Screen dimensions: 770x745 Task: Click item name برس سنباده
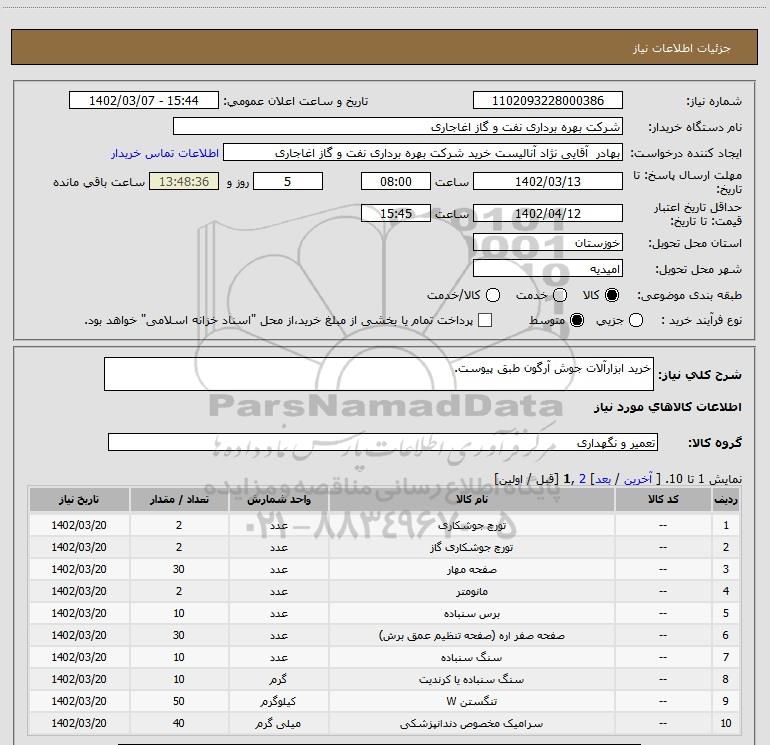coord(471,613)
